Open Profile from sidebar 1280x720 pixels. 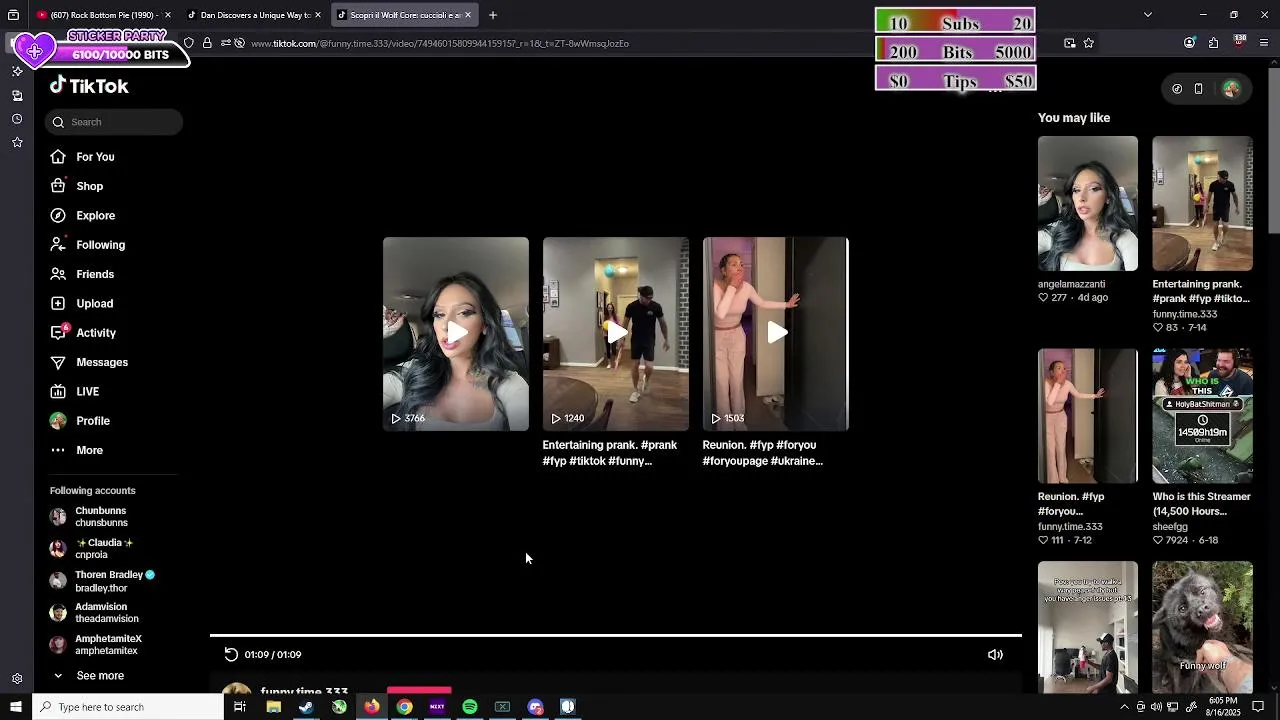(80, 421)
